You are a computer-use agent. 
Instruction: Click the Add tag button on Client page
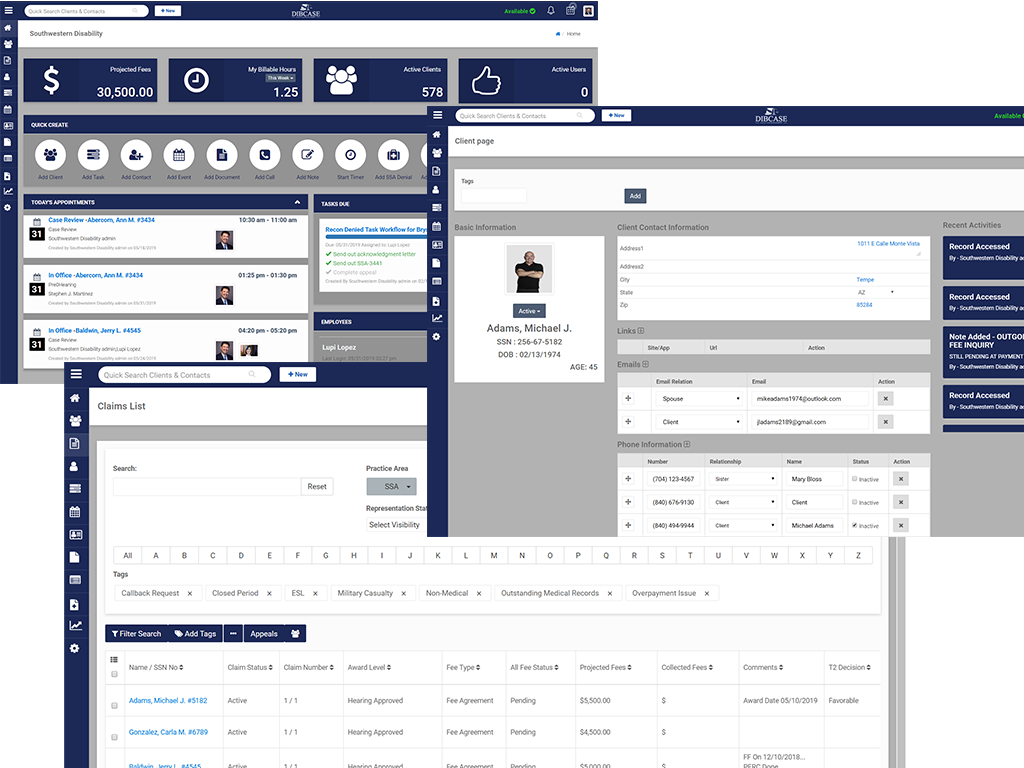[635, 196]
